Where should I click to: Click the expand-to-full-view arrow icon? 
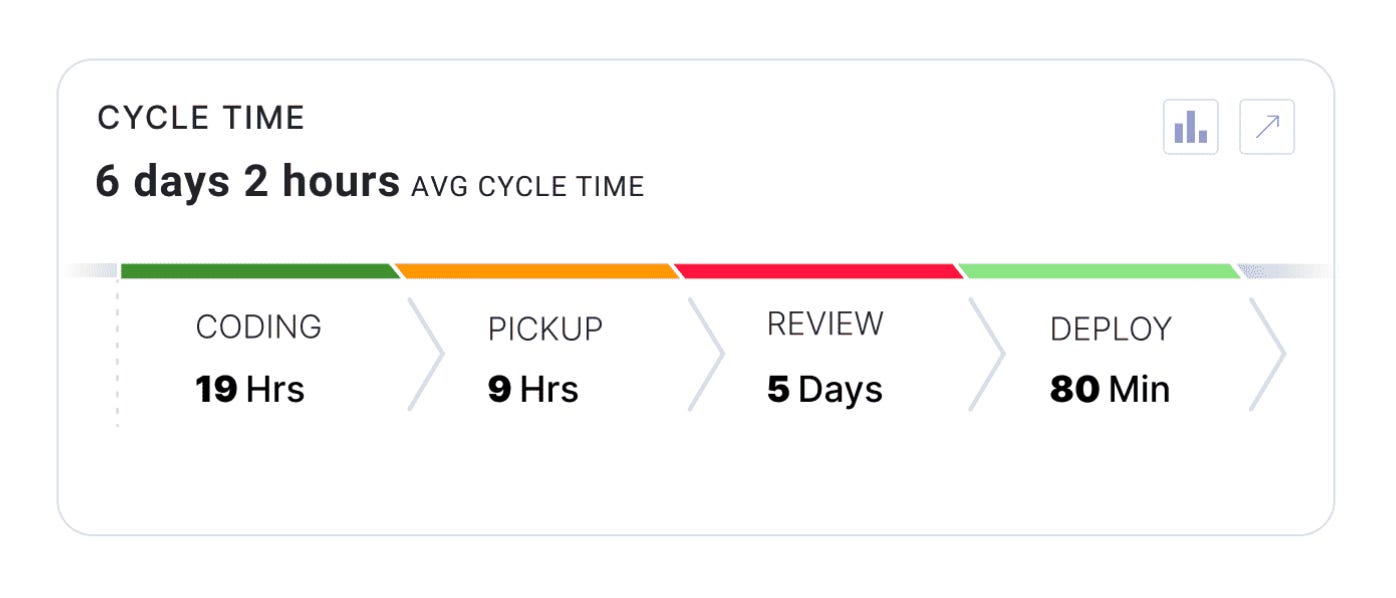tap(1266, 126)
